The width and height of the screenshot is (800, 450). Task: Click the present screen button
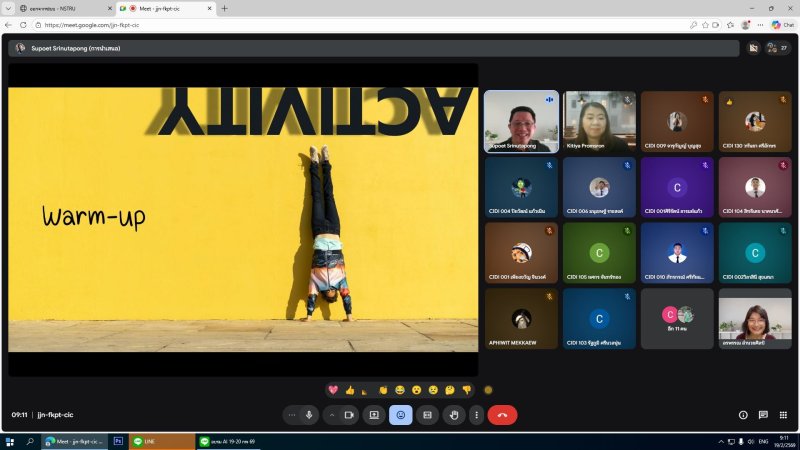[x=374, y=414]
